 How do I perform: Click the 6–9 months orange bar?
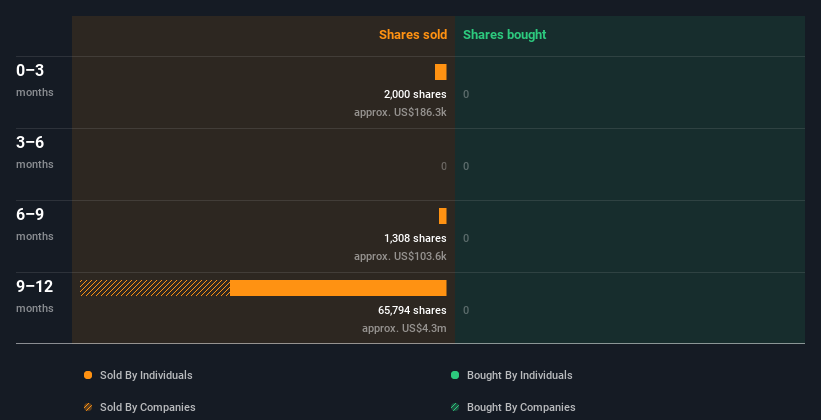(443, 216)
